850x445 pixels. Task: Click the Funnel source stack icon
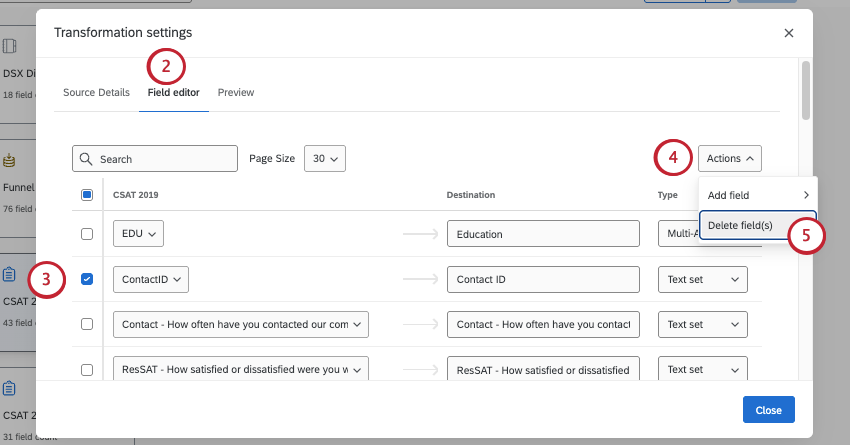9,160
